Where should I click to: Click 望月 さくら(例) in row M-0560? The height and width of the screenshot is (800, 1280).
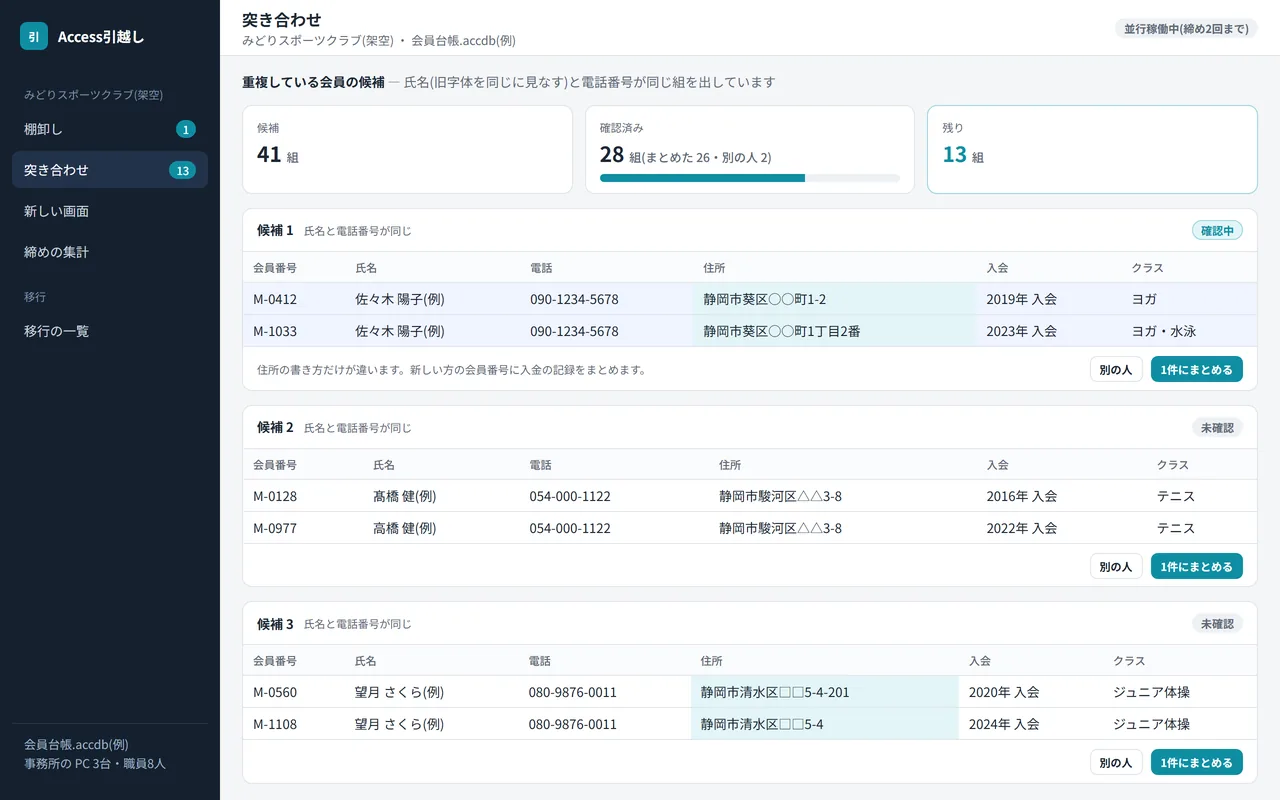point(399,692)
